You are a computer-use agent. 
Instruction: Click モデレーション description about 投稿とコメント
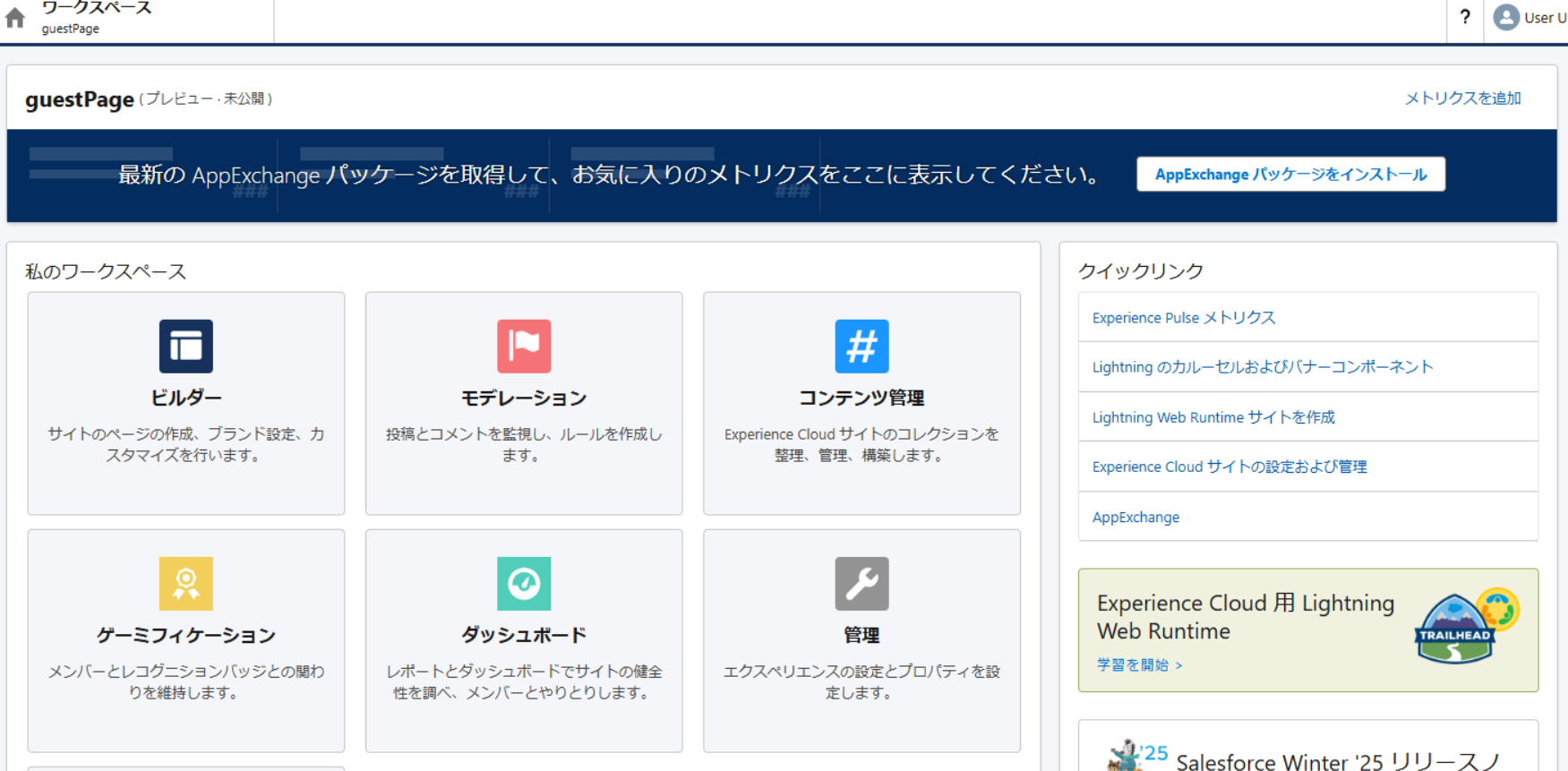tap(524, 445)
